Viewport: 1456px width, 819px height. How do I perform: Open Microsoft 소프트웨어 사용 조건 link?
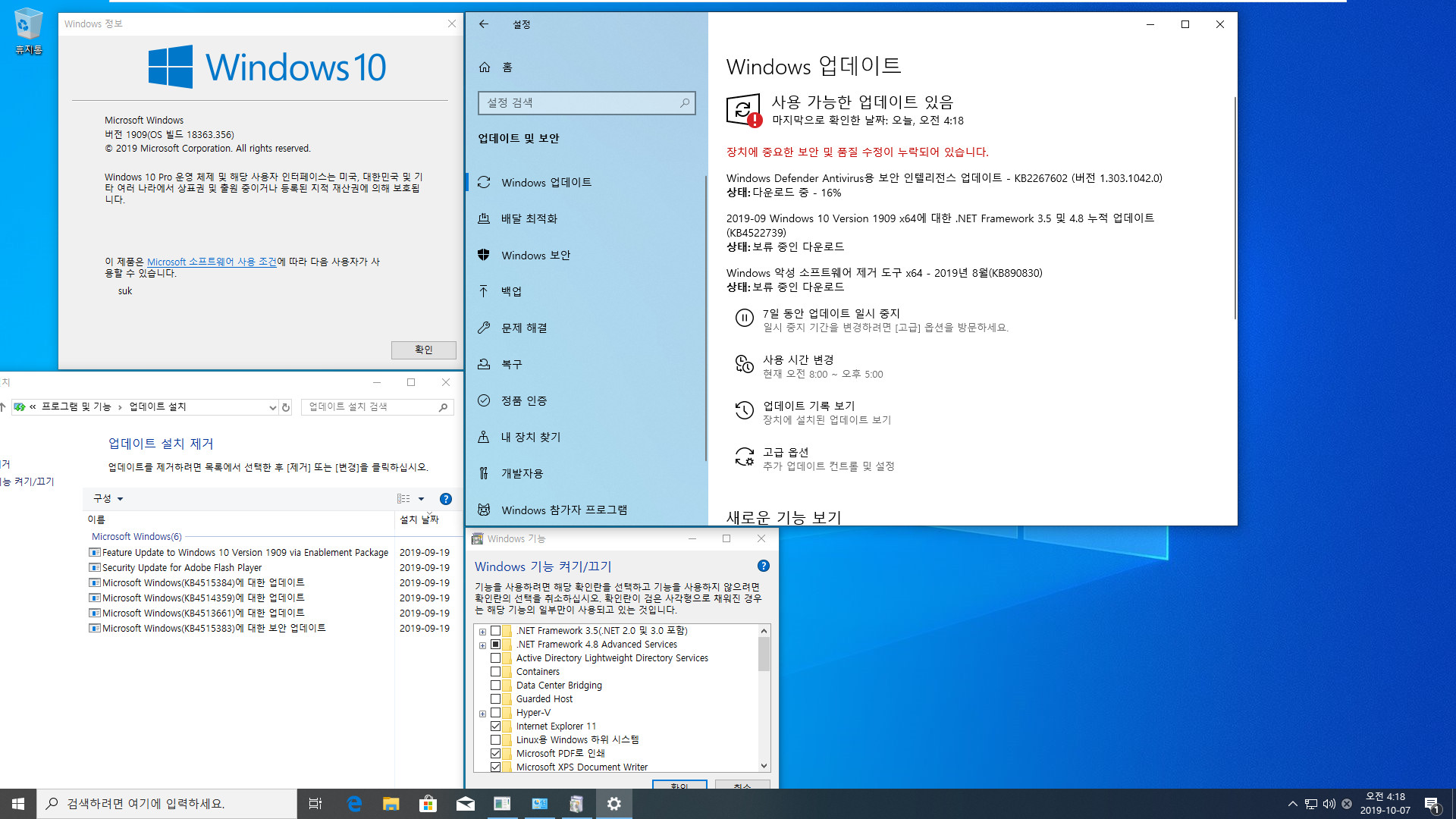(x=212, y=262)
